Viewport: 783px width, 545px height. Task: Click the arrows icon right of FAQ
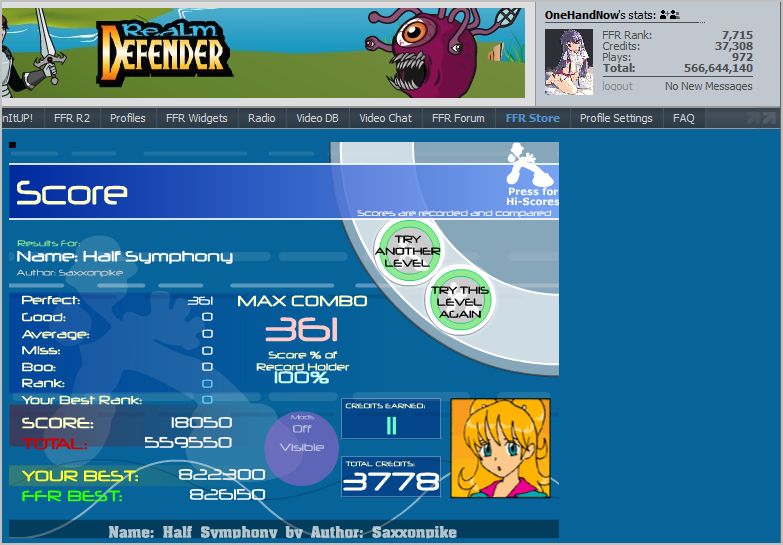pos(762,118)
